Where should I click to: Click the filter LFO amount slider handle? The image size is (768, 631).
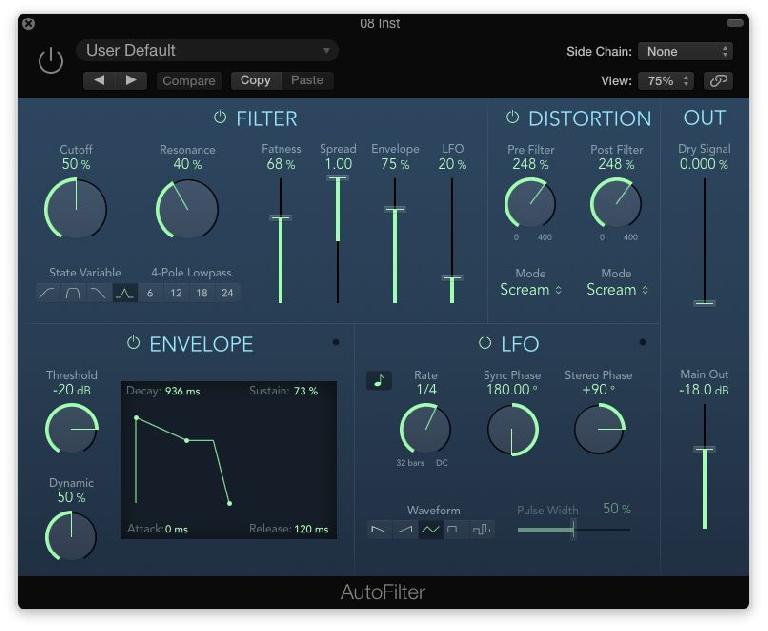click(452, 278)
